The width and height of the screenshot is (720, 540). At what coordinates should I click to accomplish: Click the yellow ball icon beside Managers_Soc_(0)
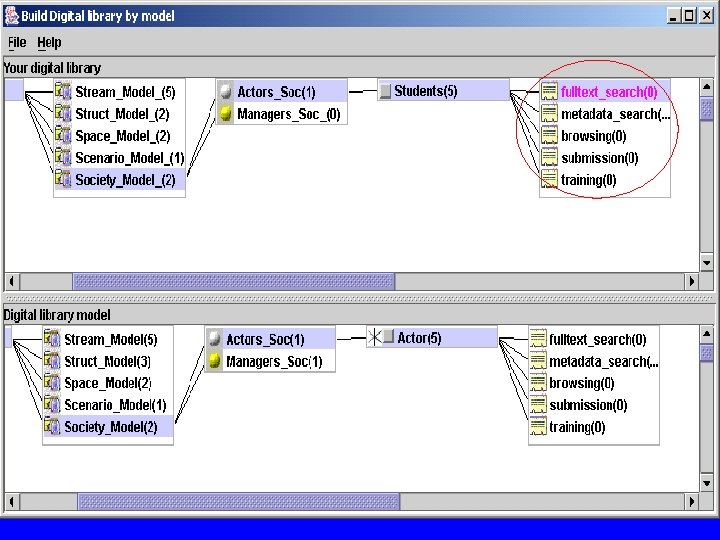[225, 113]
